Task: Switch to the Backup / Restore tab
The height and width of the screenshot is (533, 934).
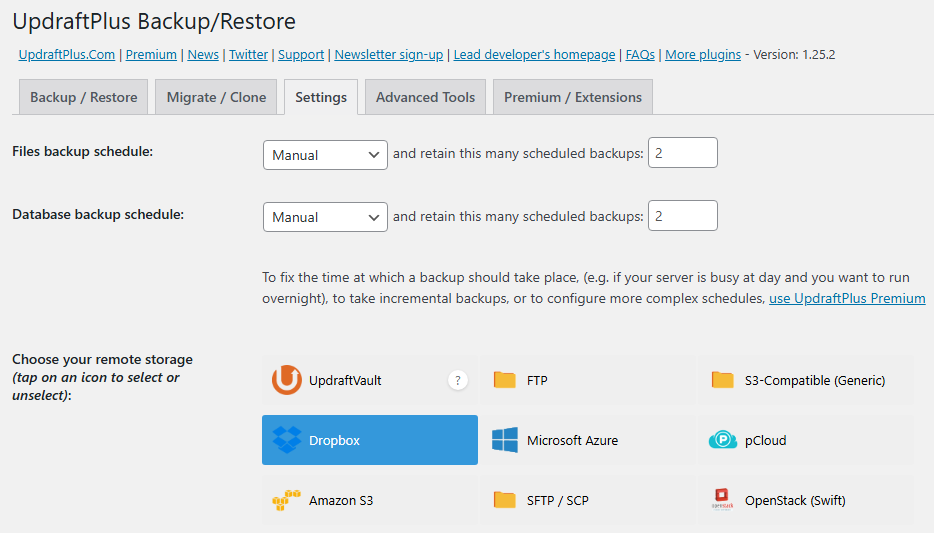Action: [x=84, y=97]
